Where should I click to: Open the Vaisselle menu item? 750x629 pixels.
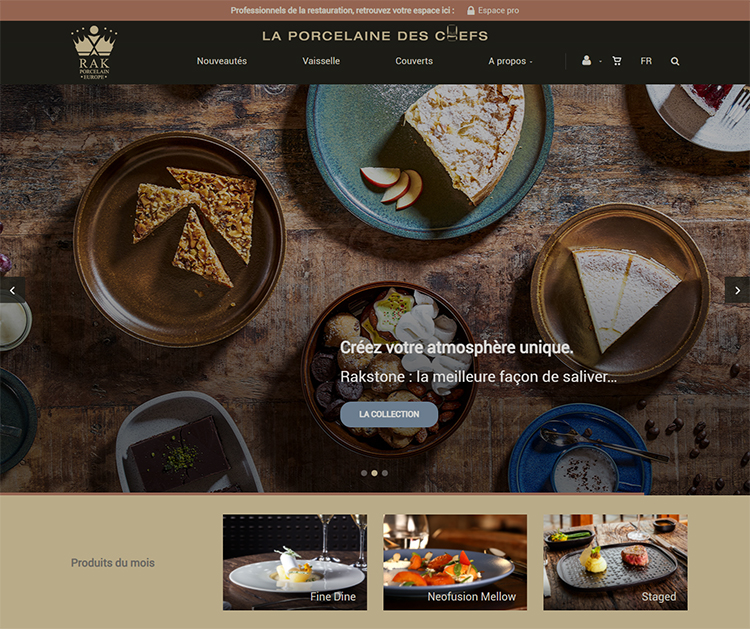point(321,61)
